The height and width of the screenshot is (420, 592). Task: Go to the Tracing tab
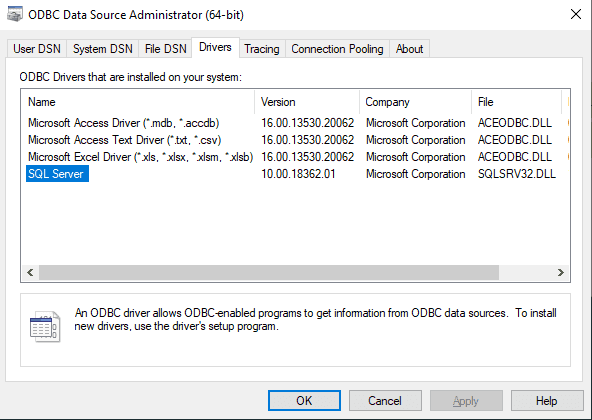262,49
